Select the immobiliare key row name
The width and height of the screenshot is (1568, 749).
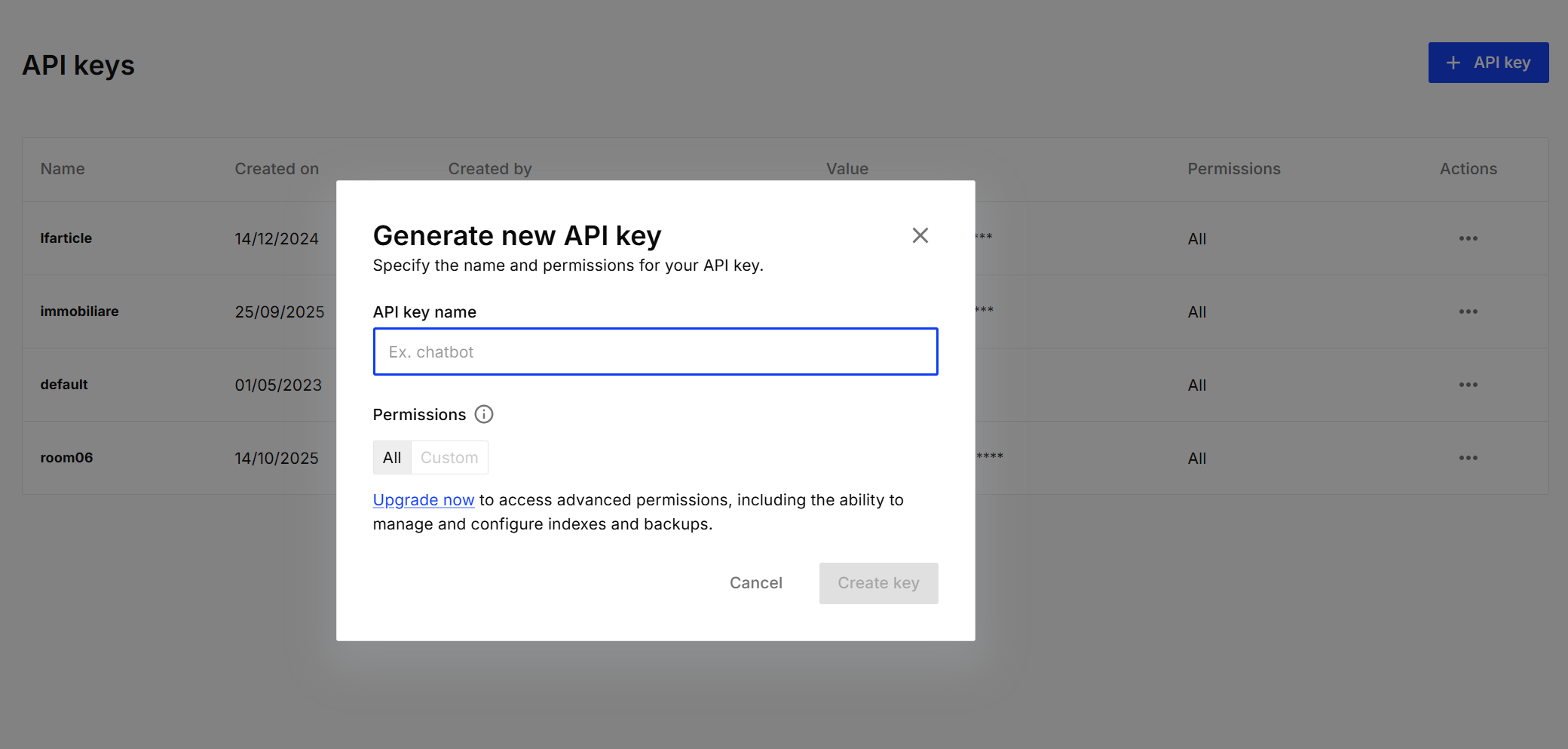[x=80, y=312]
